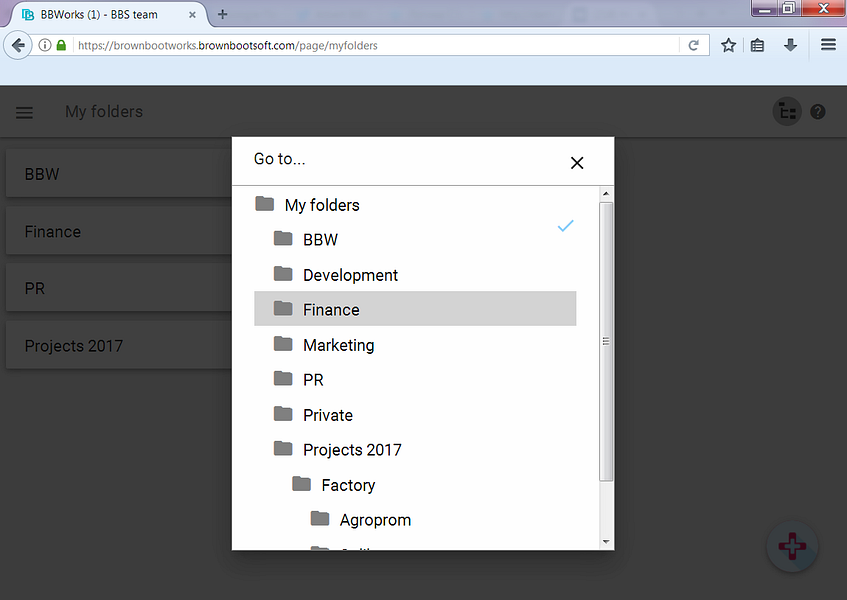This screenshot has width=847, height=600.
Task: Click folder icon beside Projects 2017 in dialog
Action: point(283,448)
